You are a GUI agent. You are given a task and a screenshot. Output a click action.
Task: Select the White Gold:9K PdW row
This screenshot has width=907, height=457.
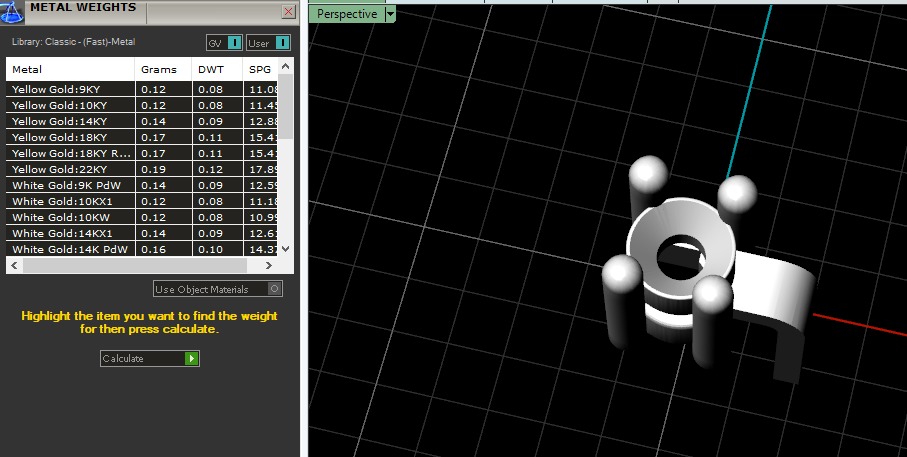142,185
